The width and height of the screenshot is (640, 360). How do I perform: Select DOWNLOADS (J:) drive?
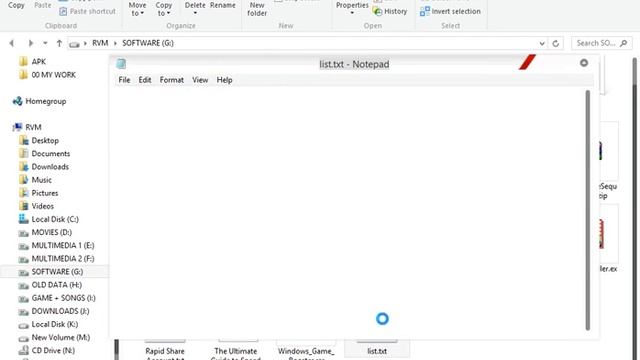click(x=60, y=311)
